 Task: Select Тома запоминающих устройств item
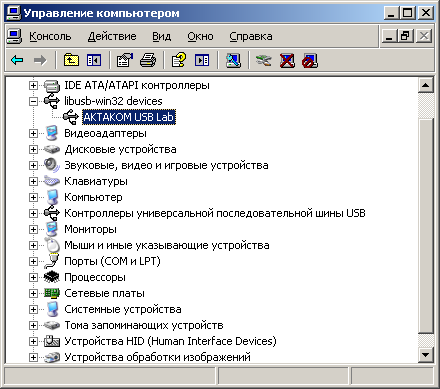(x=144, y=325)
